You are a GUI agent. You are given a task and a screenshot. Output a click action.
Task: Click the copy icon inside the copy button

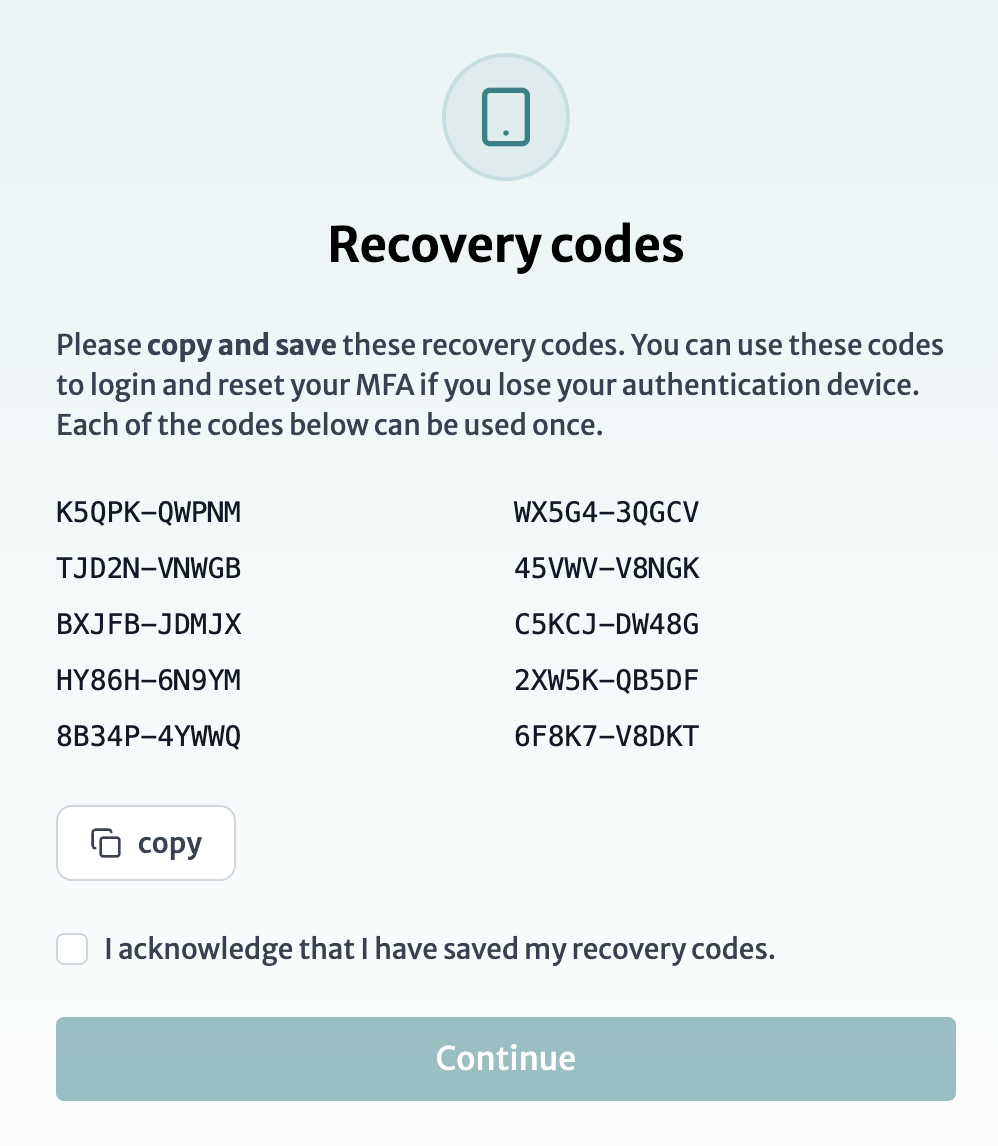click(104, 842)
